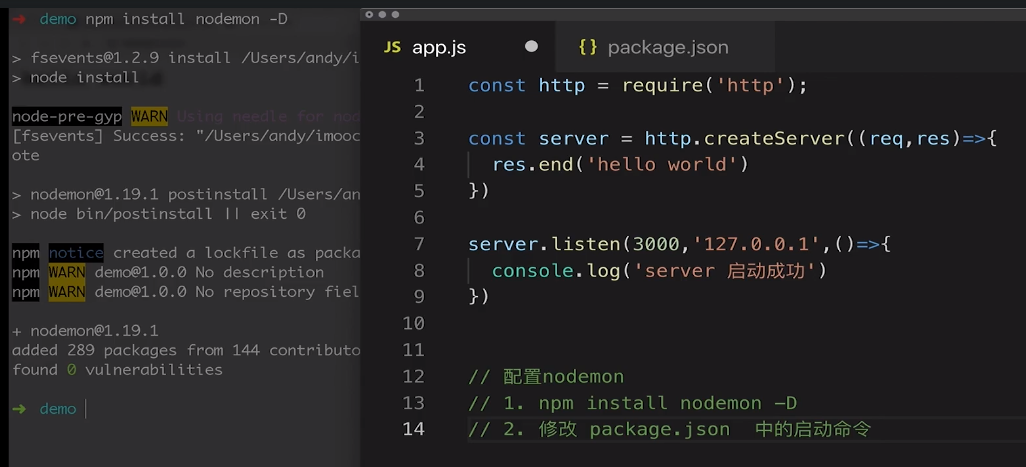The width and height of the screenshot is (1026, 467).
Task: Click '+ nodemon@1.19.1' in the terminal
Action: [x=85, y=330]
